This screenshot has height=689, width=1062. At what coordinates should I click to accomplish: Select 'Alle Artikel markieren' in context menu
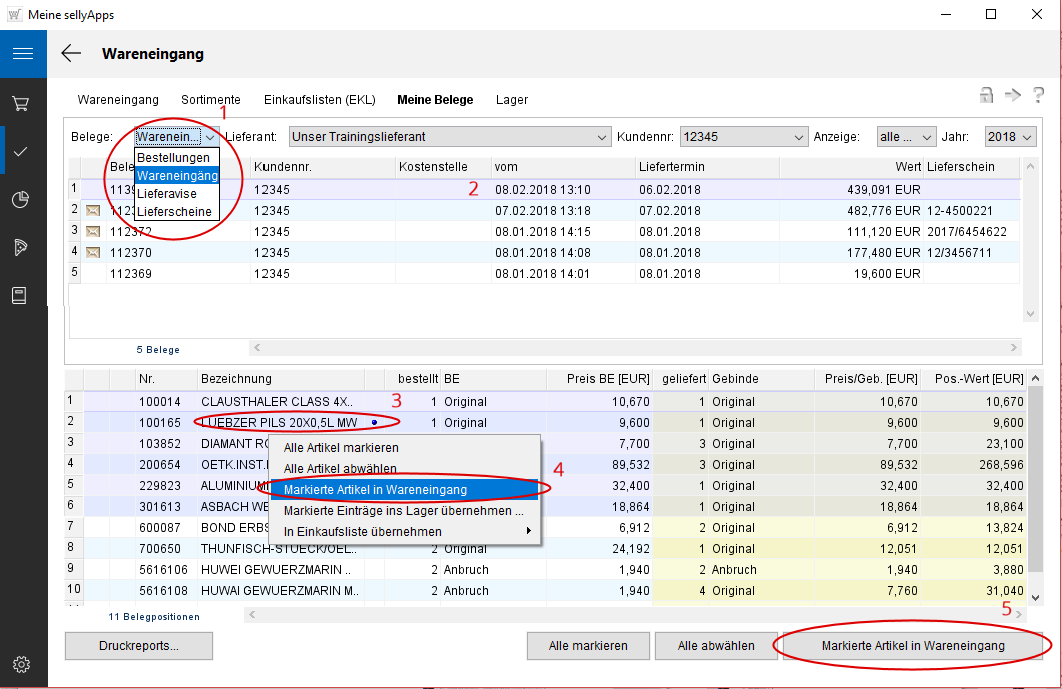341,448
